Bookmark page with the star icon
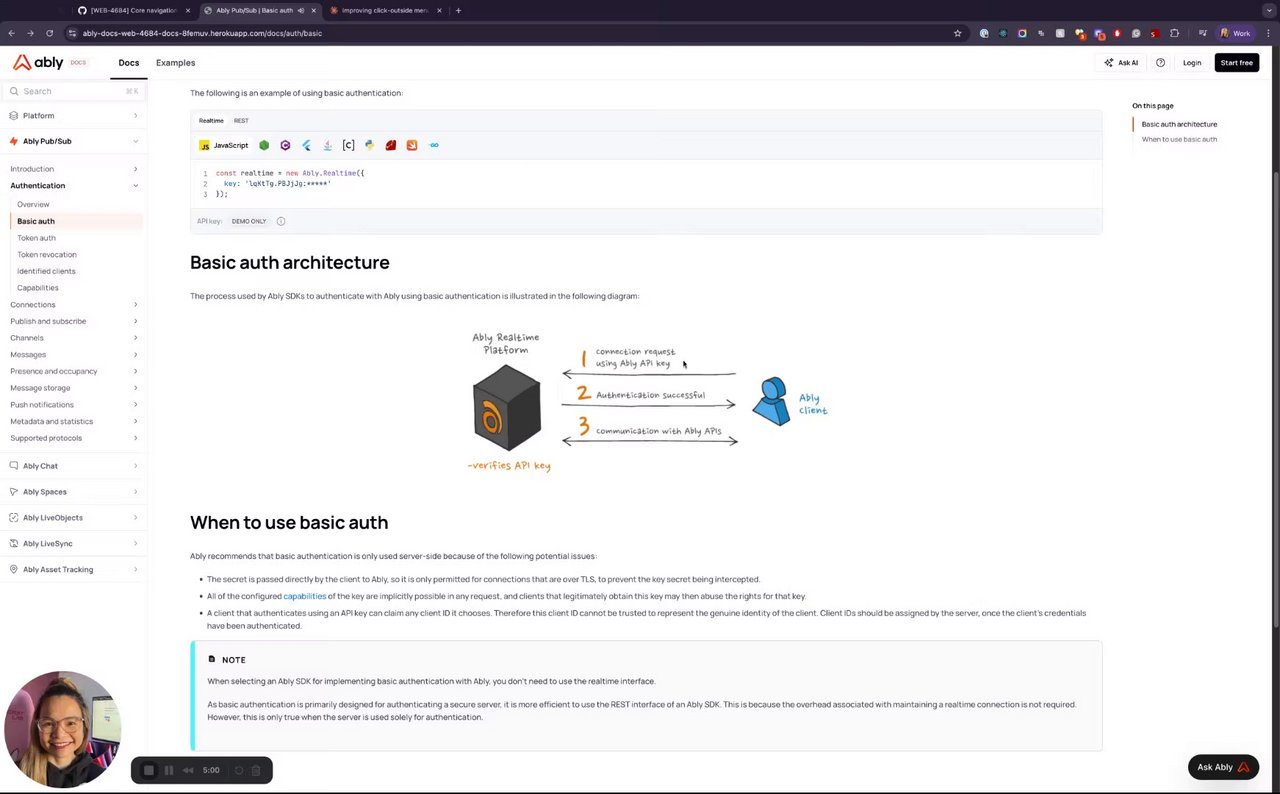The width and height of the screenshot is (1280, 794). [x=957, y=33]
